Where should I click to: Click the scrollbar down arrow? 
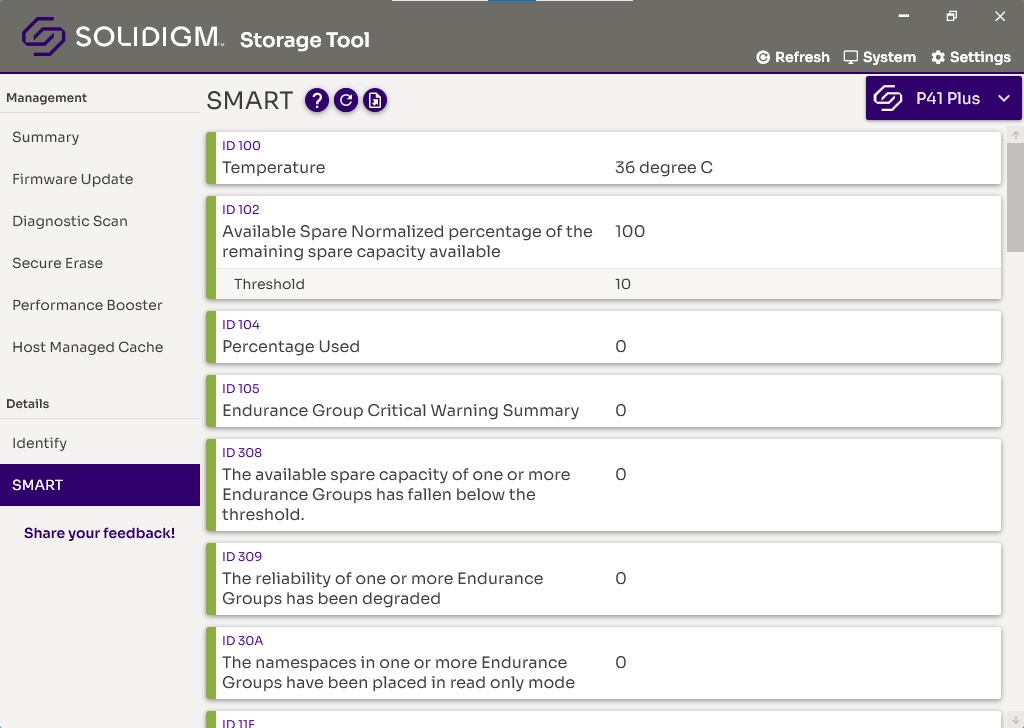click(1016, 719)
